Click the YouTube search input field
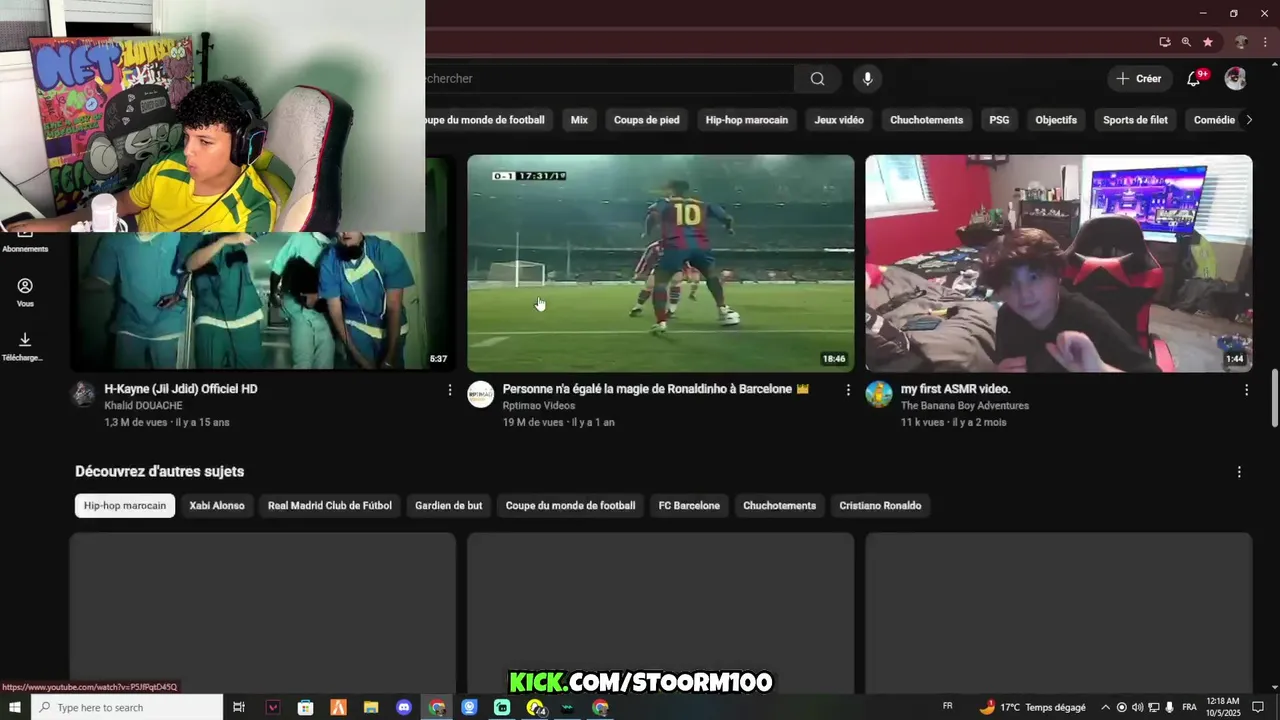The height and width of the screenshot is (720, 1280). (x=609, y=79)
